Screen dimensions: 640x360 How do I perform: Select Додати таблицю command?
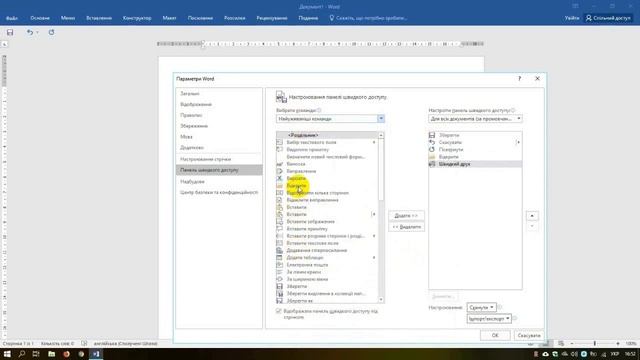tap(305, 258)
